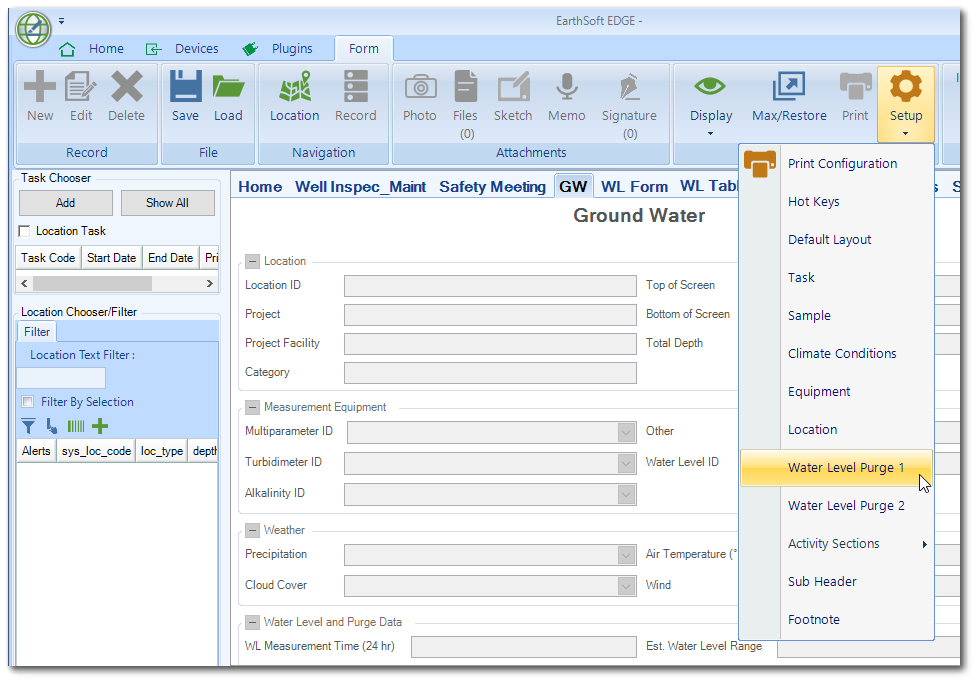Enable the Location Task checkbox
This screenshot has height=682, width=976.
[23, 230]
